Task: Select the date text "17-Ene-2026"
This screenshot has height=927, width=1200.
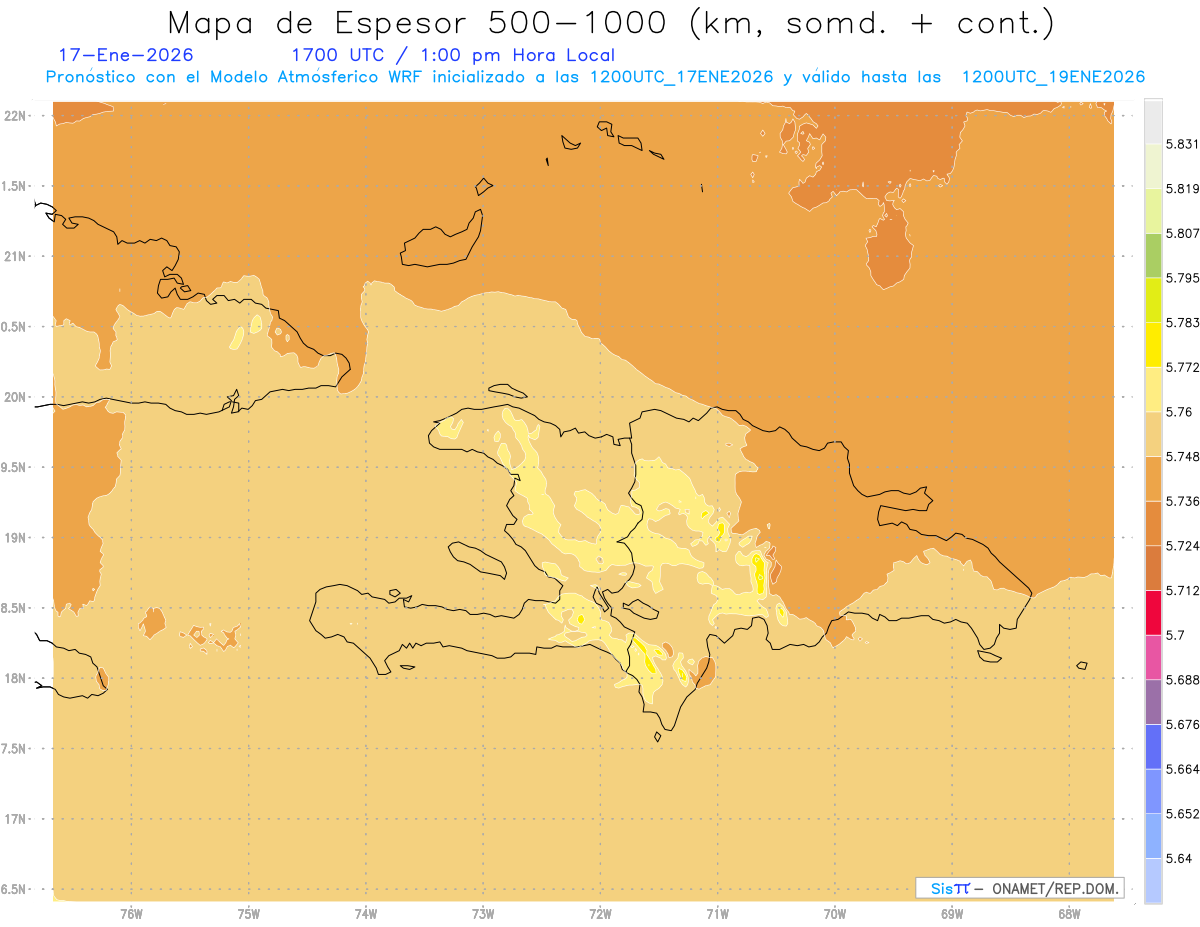Action: pos(126,55)
